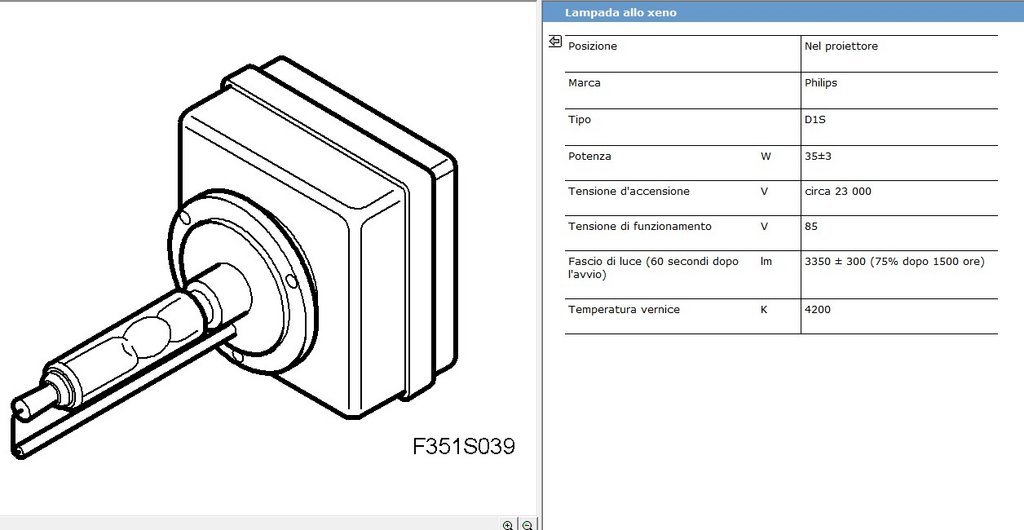Select the 'Temperatura vernice' label

pos(624,309)
